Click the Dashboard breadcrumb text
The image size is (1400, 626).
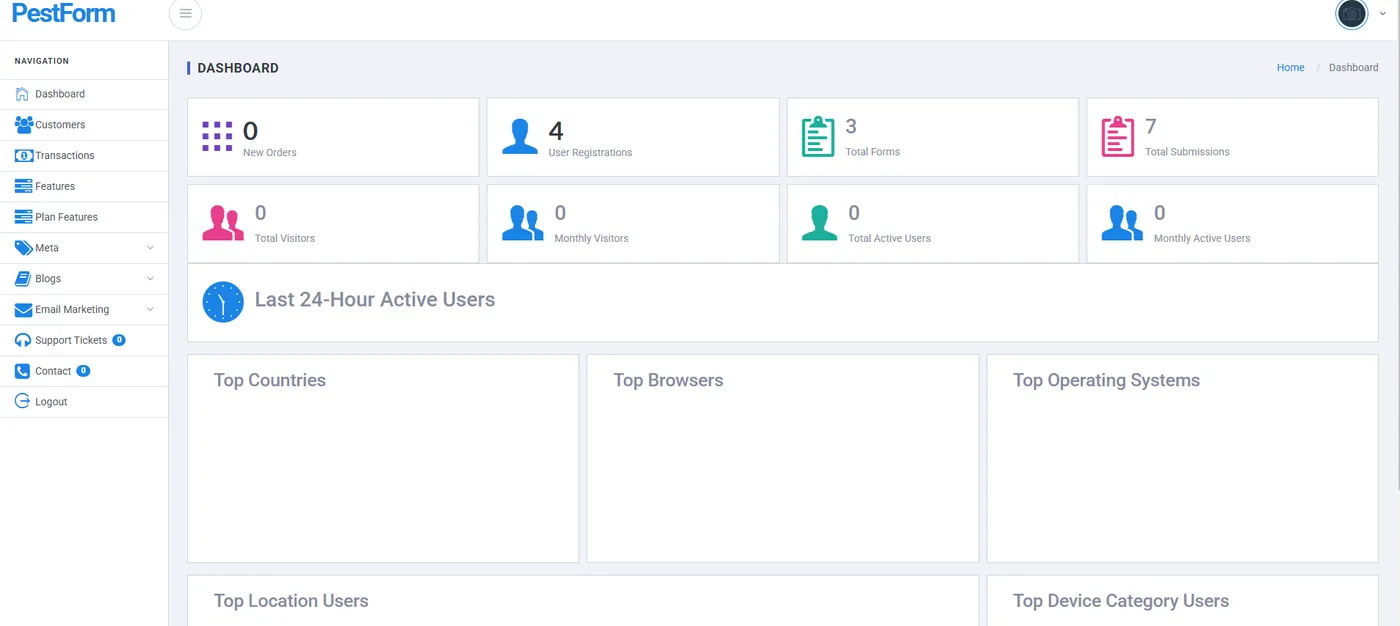pyautogui.click(x=1353, y=68)
